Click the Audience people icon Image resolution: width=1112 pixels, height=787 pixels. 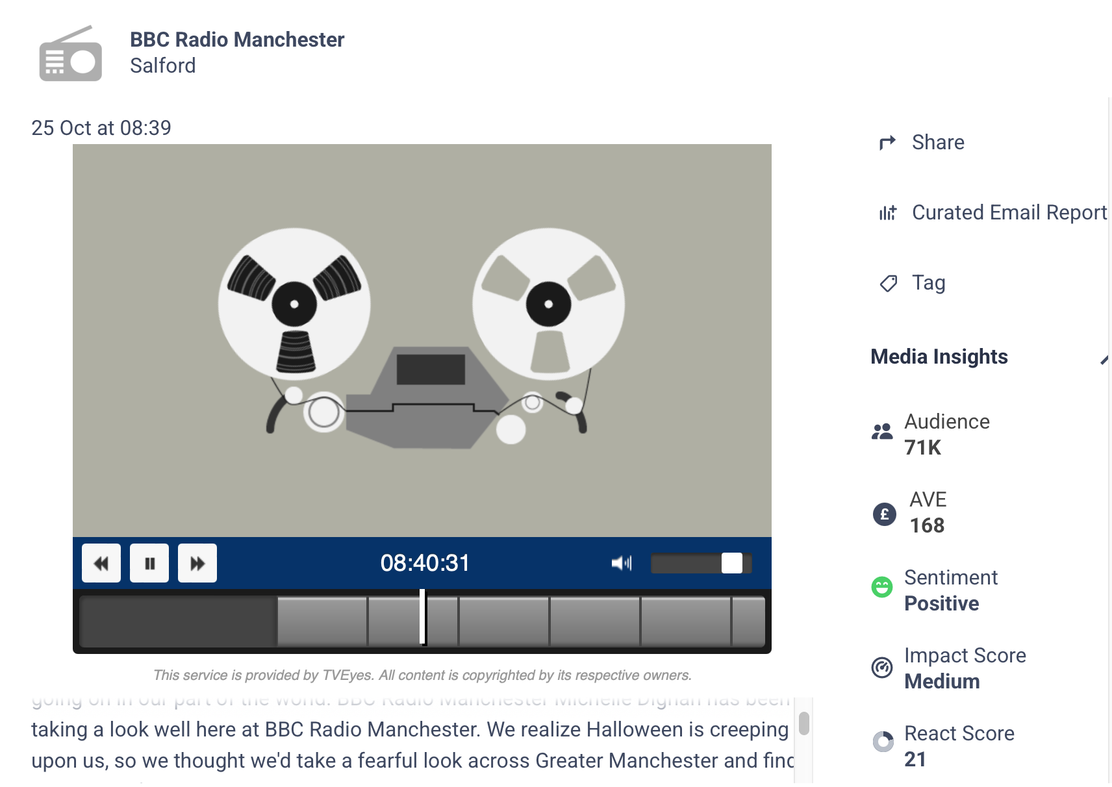tap(882, 431)
